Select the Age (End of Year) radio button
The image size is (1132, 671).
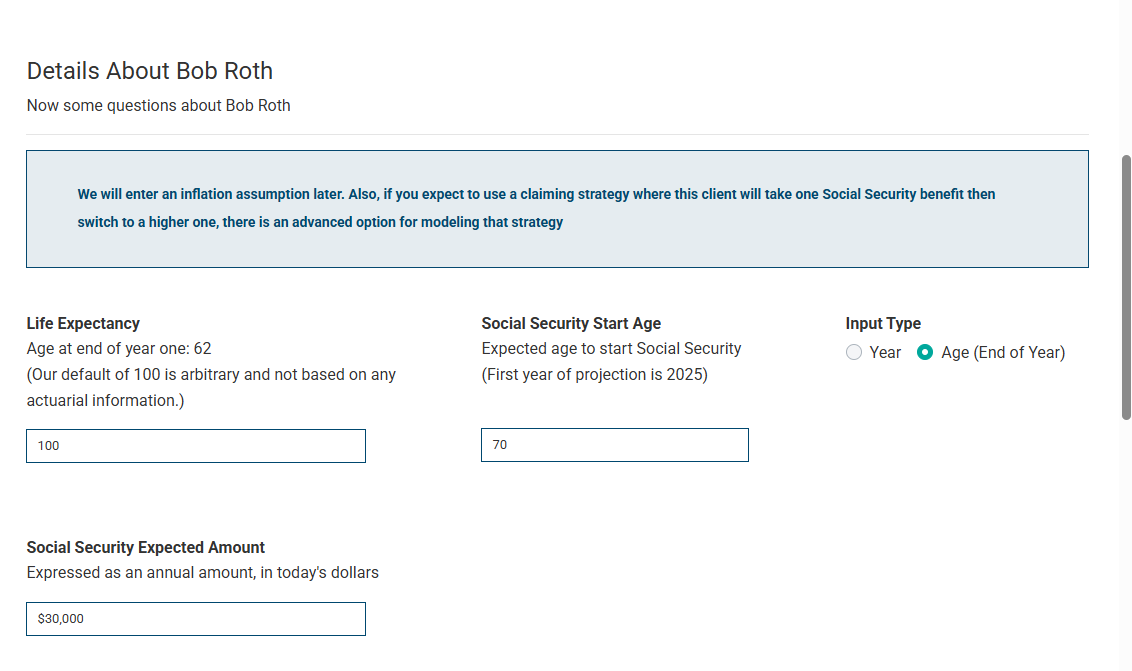tap(925, 352)
